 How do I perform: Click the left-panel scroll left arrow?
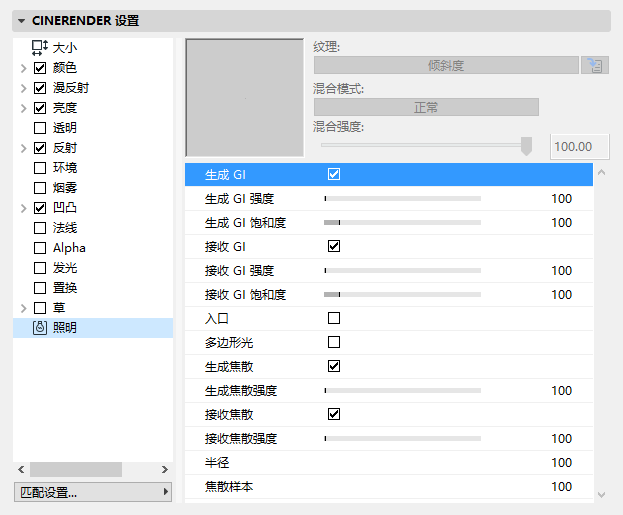(x=21, y=469)
